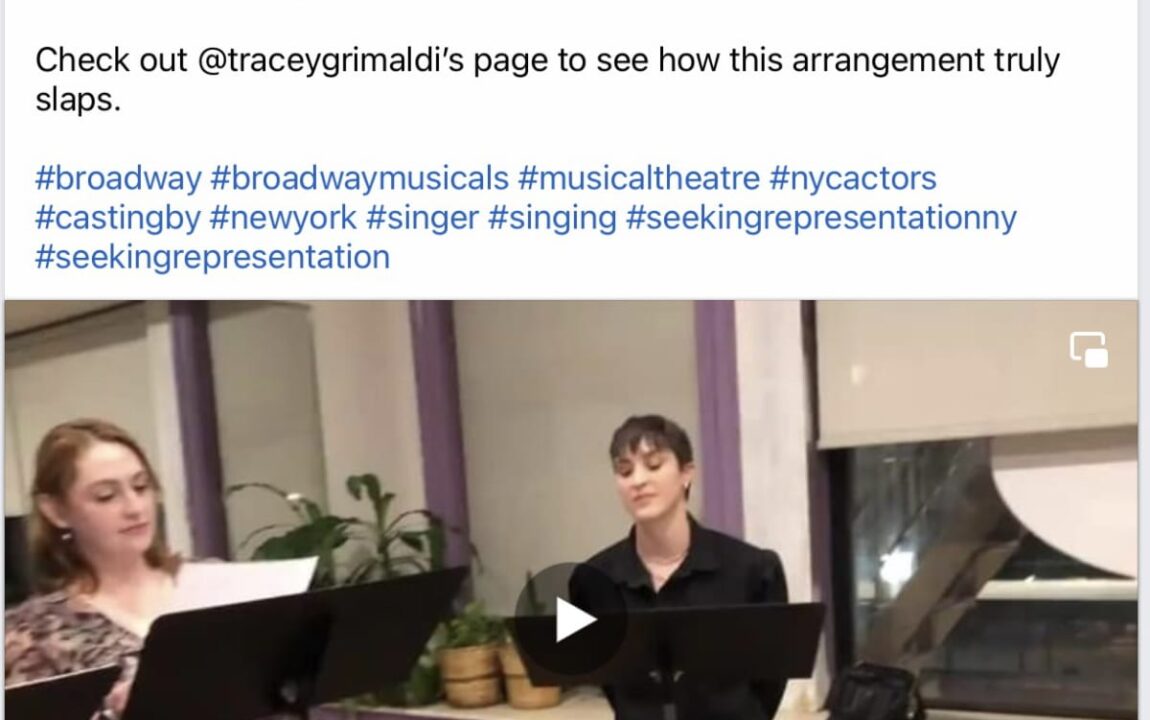Open the #singing hashtag

552,218
